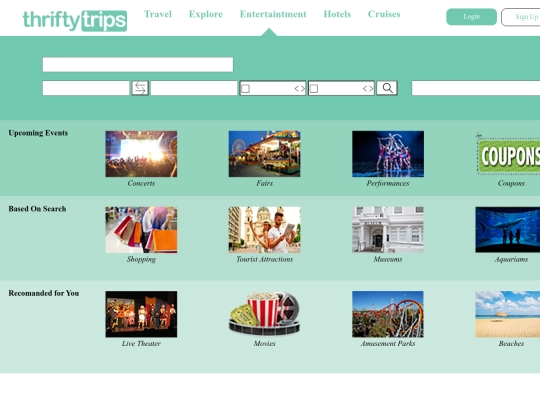Image resolution: width=540 pixels, height=405 pixels.
Task: Click the swap arrows icon
Action: pos(140,88)
